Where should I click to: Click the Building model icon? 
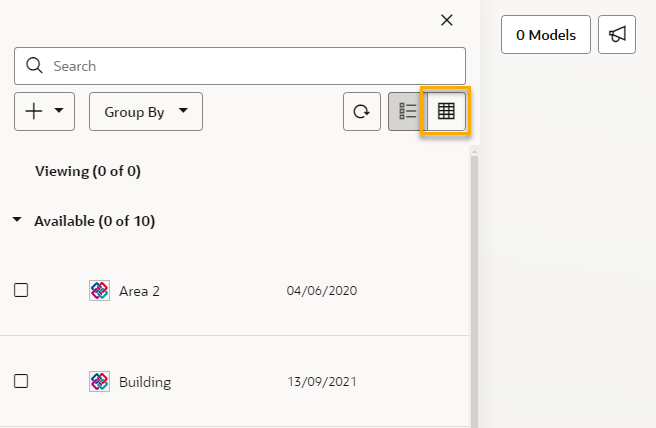tap(100, 382)
